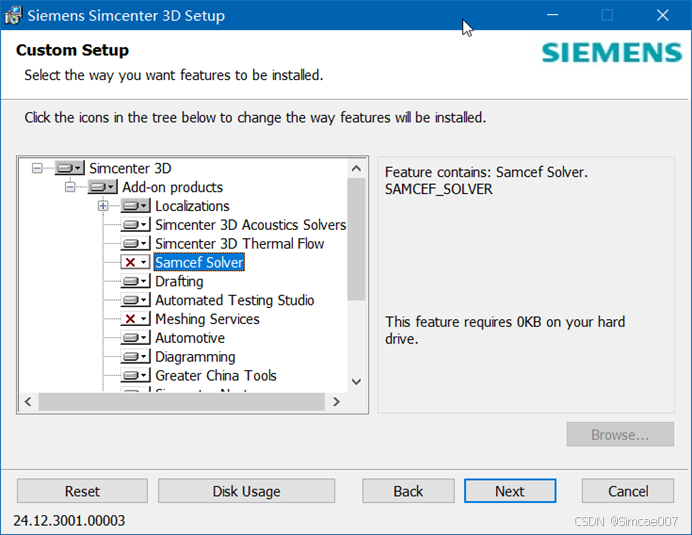
Task: Proceed with the Next button
Action: [x=510, y=491]
